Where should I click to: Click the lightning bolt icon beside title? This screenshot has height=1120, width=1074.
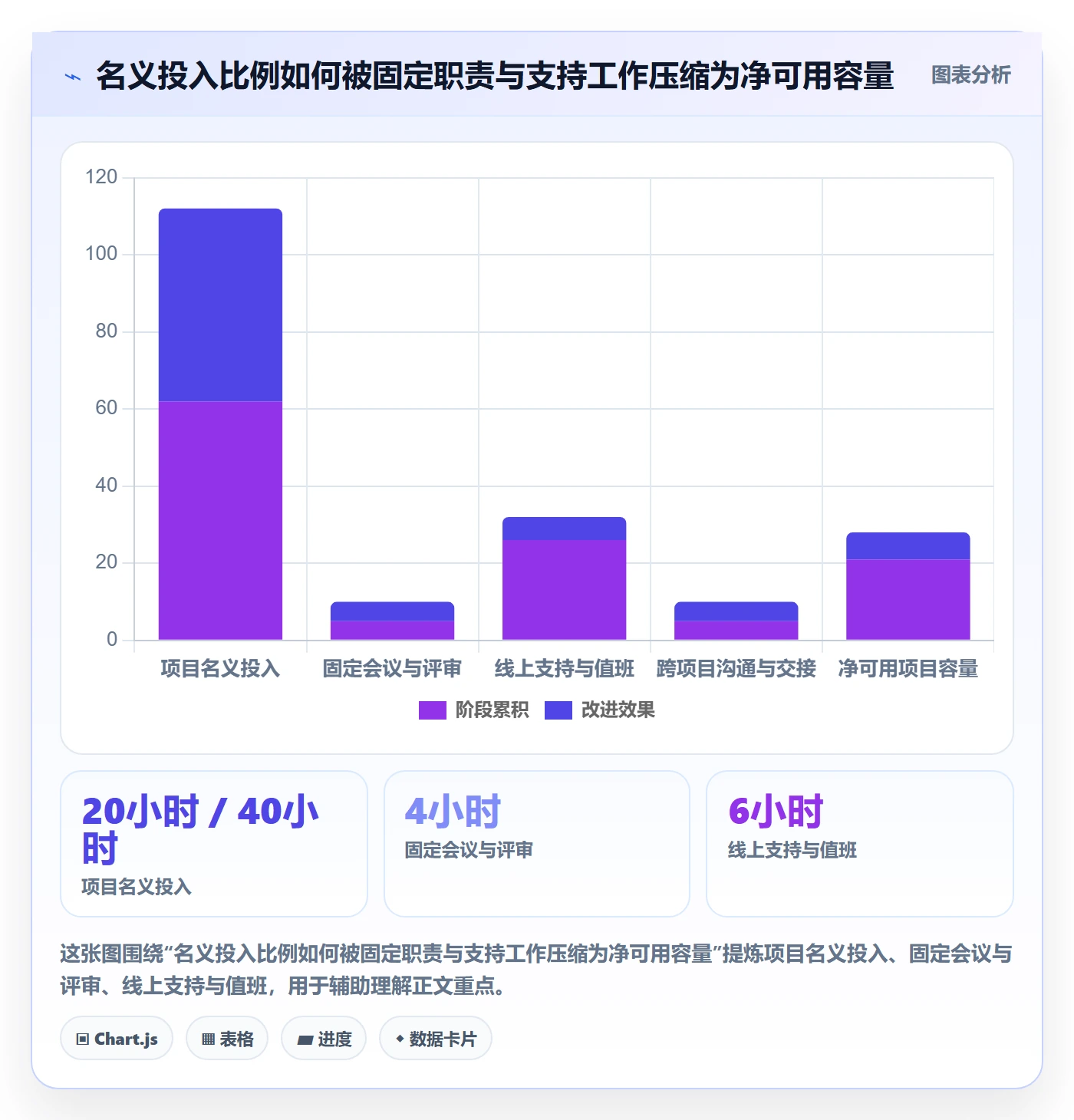73,77
